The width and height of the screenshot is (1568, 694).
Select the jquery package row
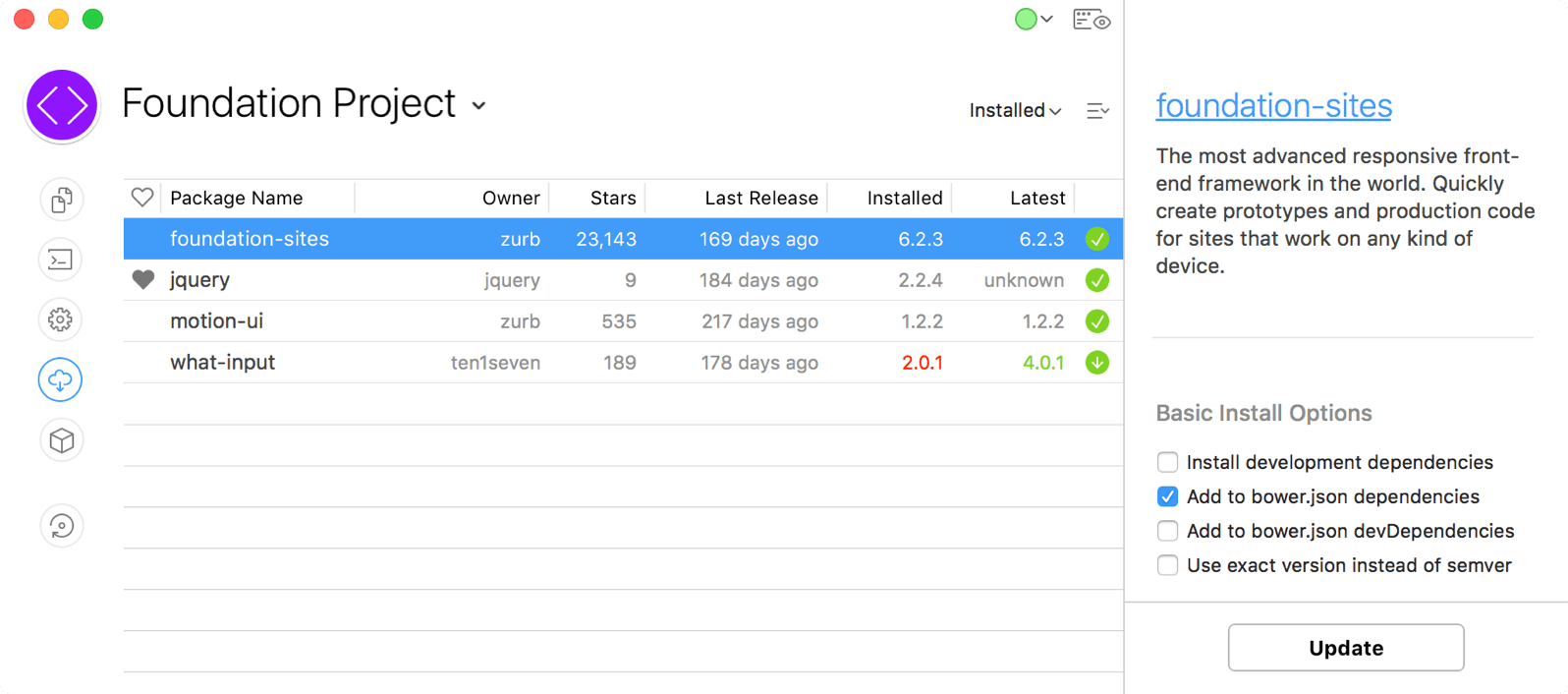(x=623, y=280)
